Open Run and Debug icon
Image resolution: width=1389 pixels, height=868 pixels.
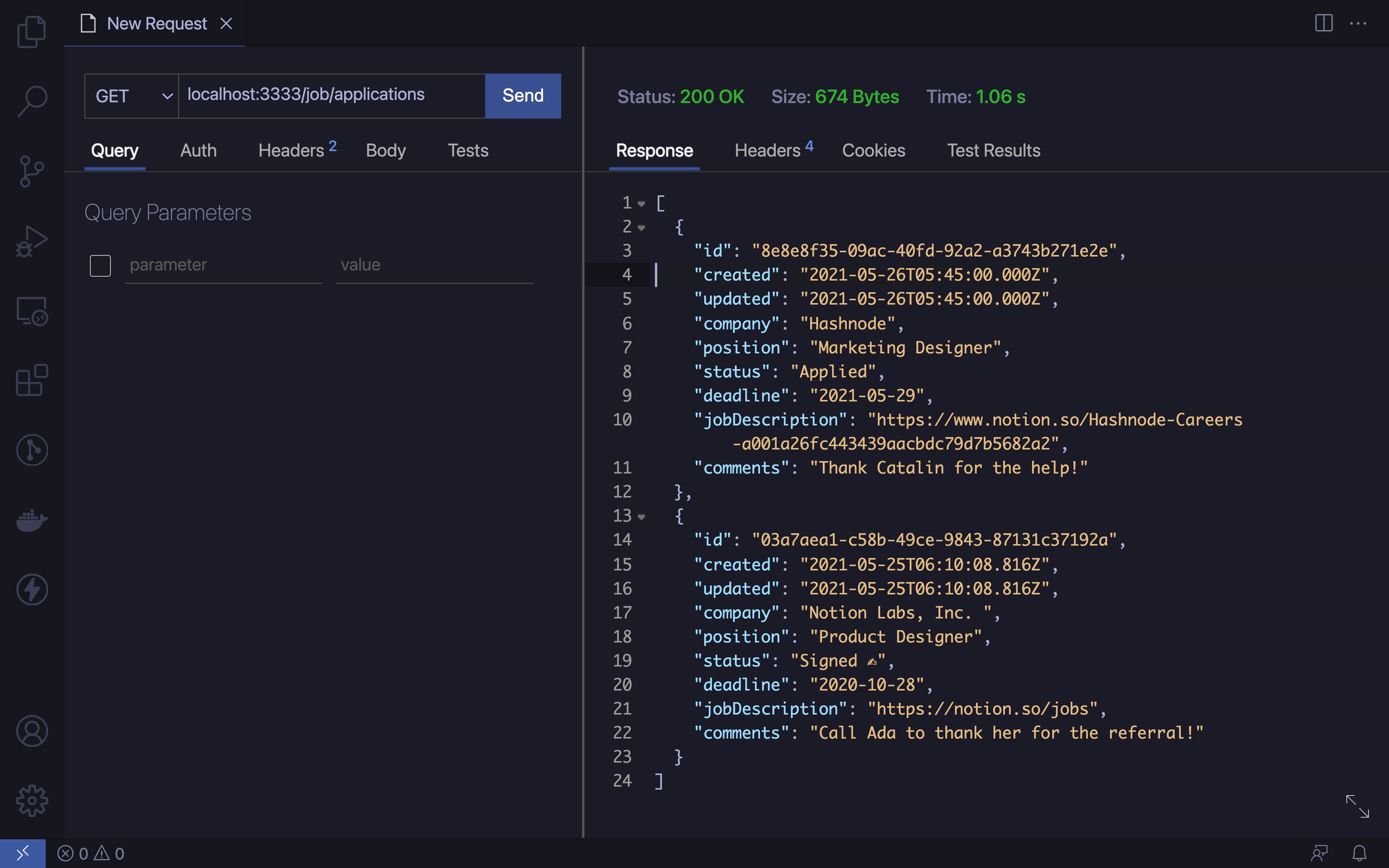pos(31,241)
